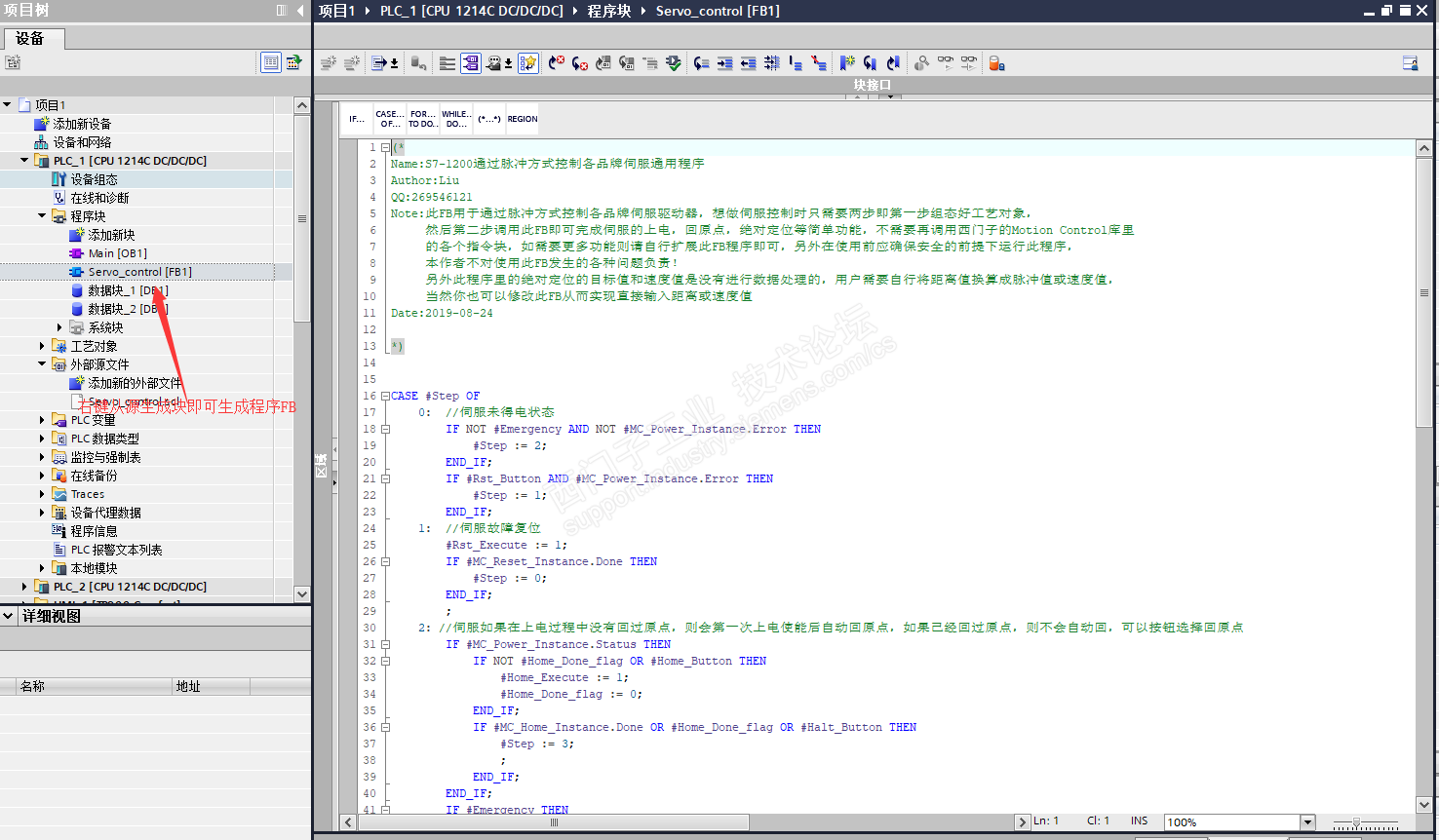This screenshot has width=1439, height=840.
Task: Insert the CASE... OF... code snippet
Action: 390,119
